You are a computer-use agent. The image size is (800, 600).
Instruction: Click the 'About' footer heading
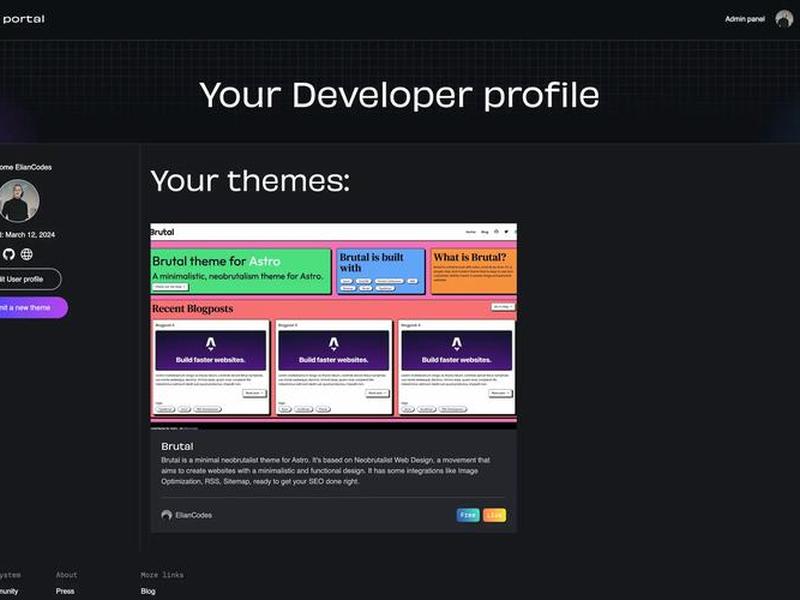(66, 575)
